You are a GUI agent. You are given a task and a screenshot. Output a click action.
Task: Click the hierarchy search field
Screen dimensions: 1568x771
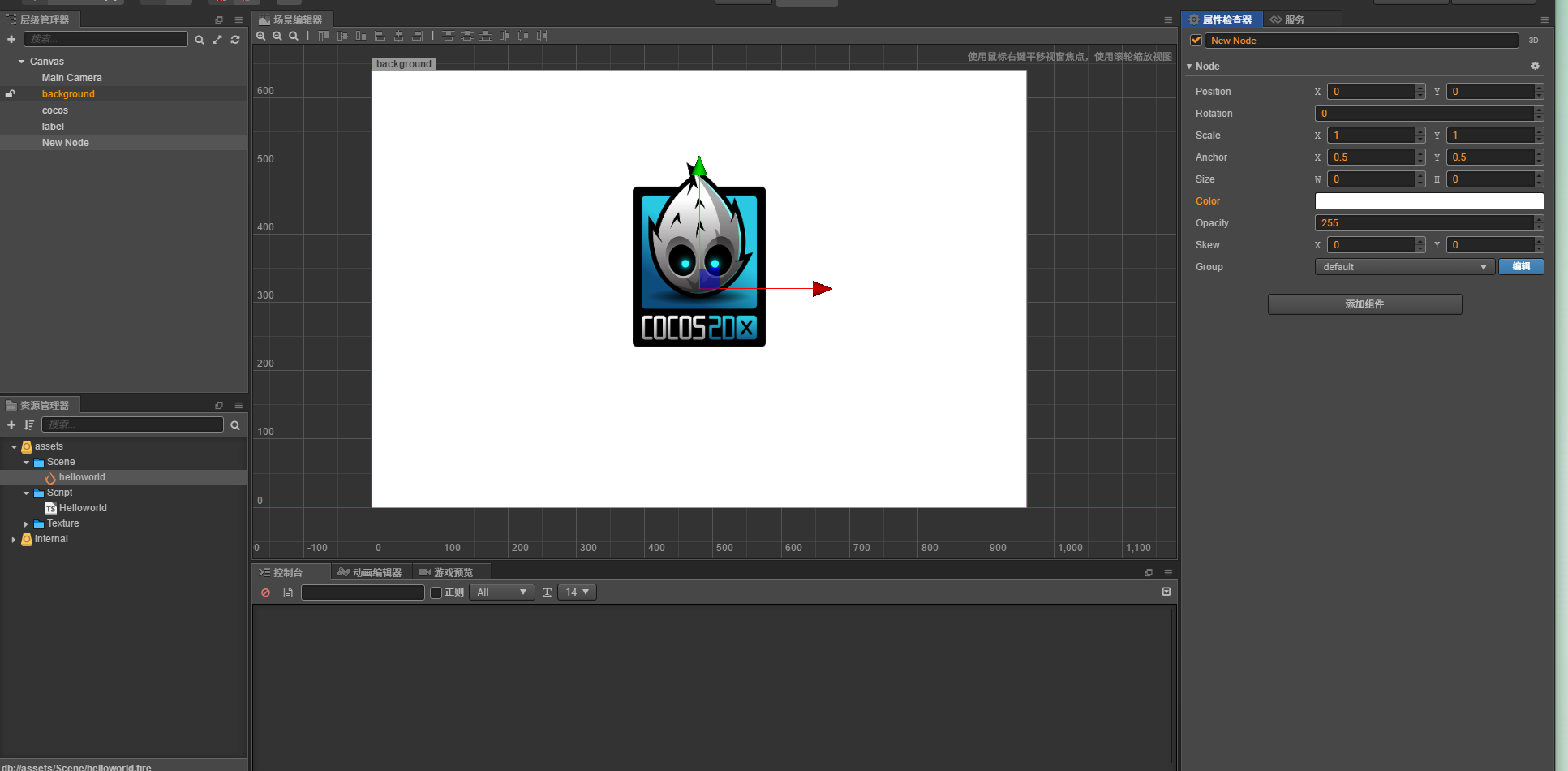[x=105, y=39]
